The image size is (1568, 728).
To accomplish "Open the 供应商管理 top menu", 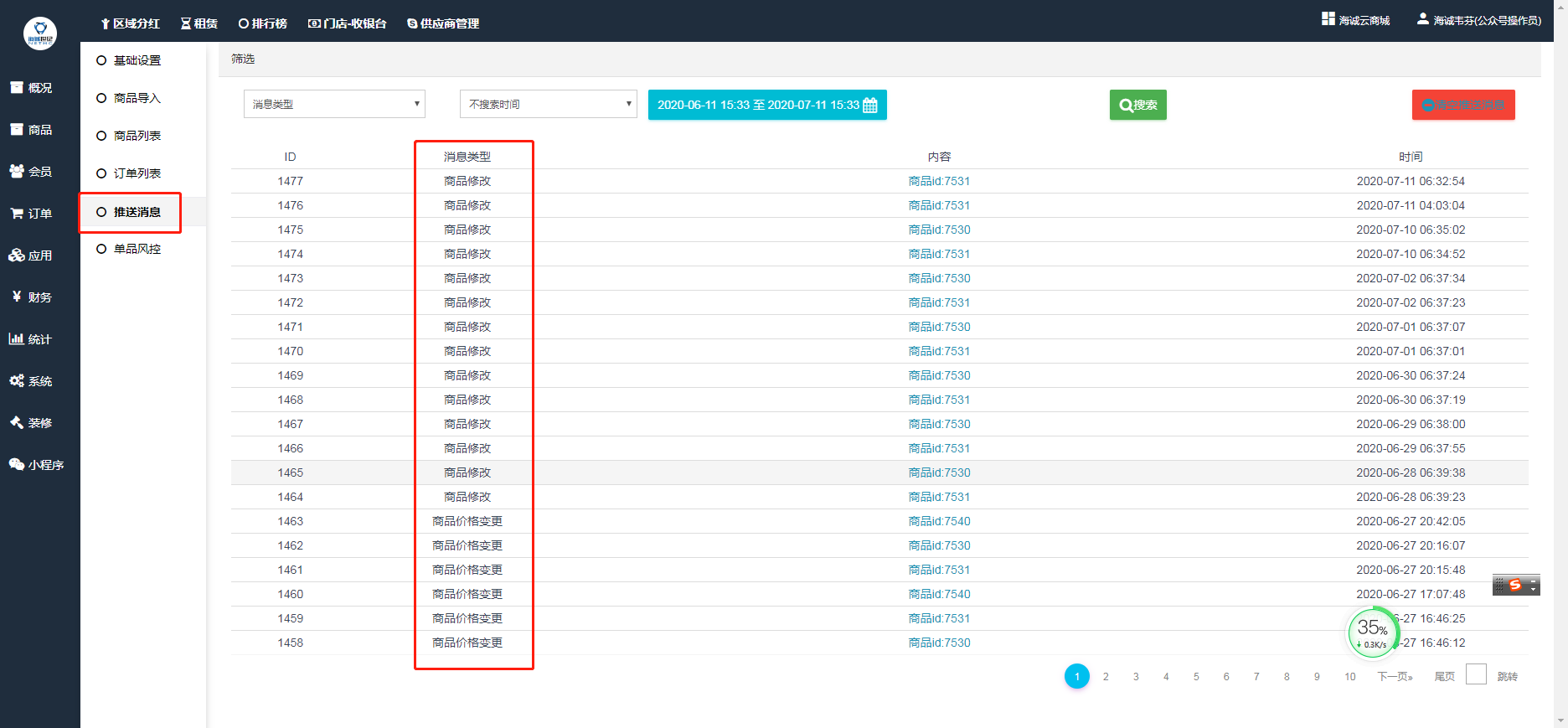I will pos(443,23).
